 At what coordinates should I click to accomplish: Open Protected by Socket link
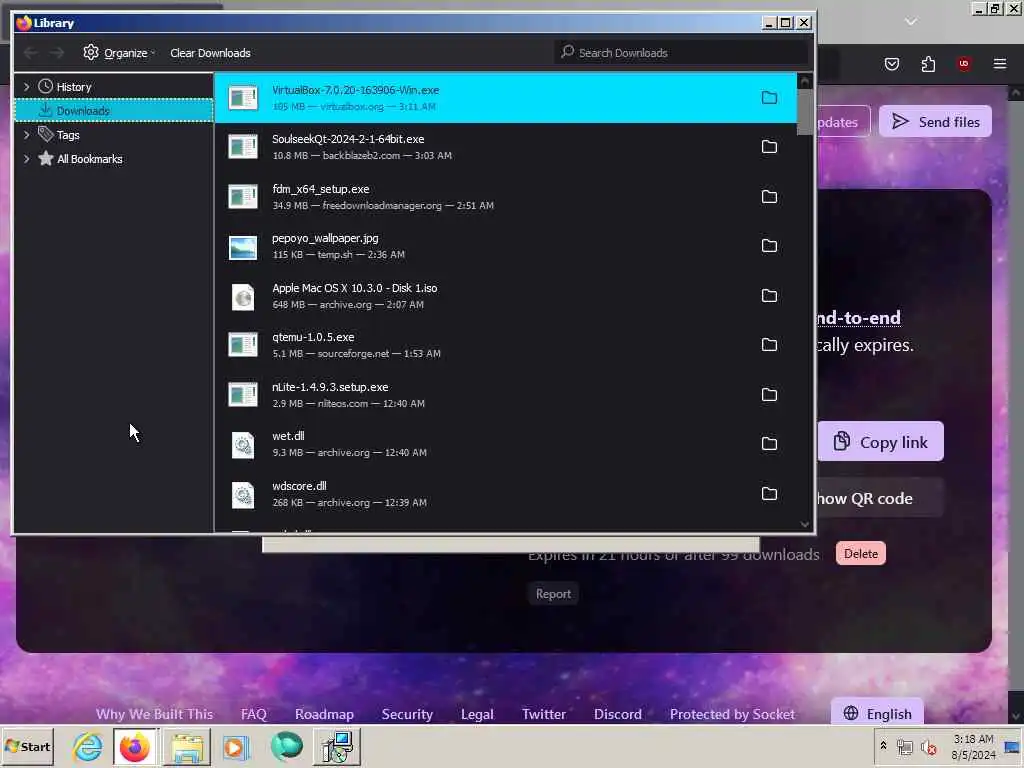(x=732, y=714)
